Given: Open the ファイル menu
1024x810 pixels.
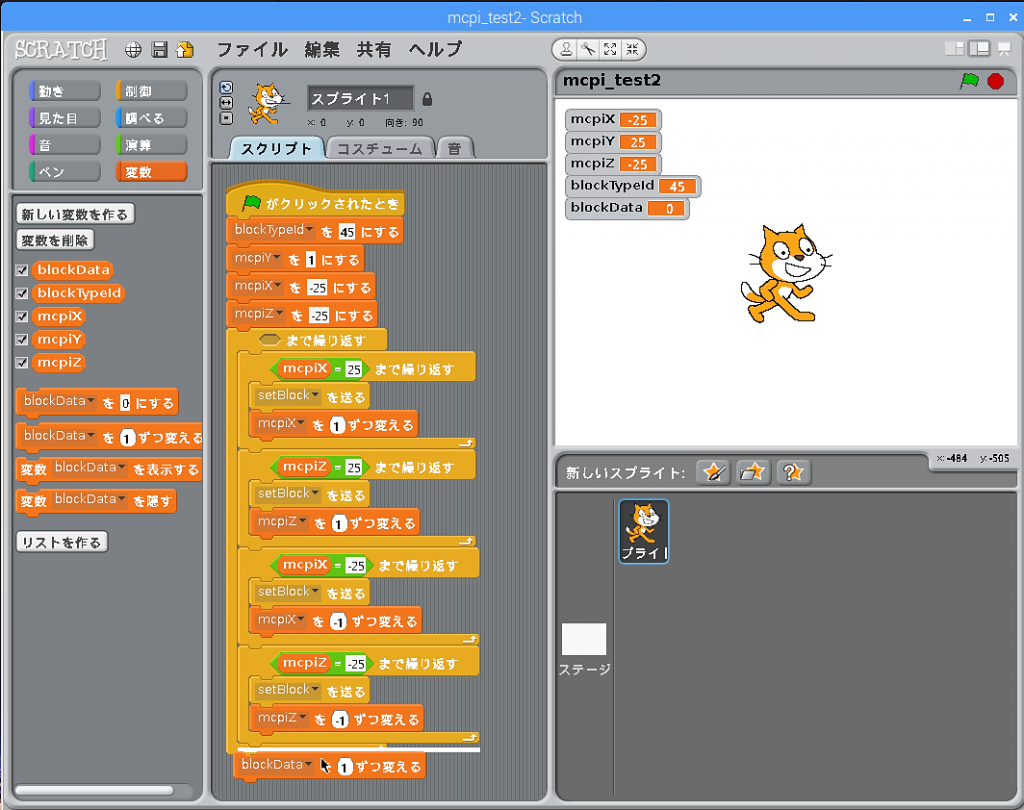Looking at the screenshot, I should click(252, 50).
